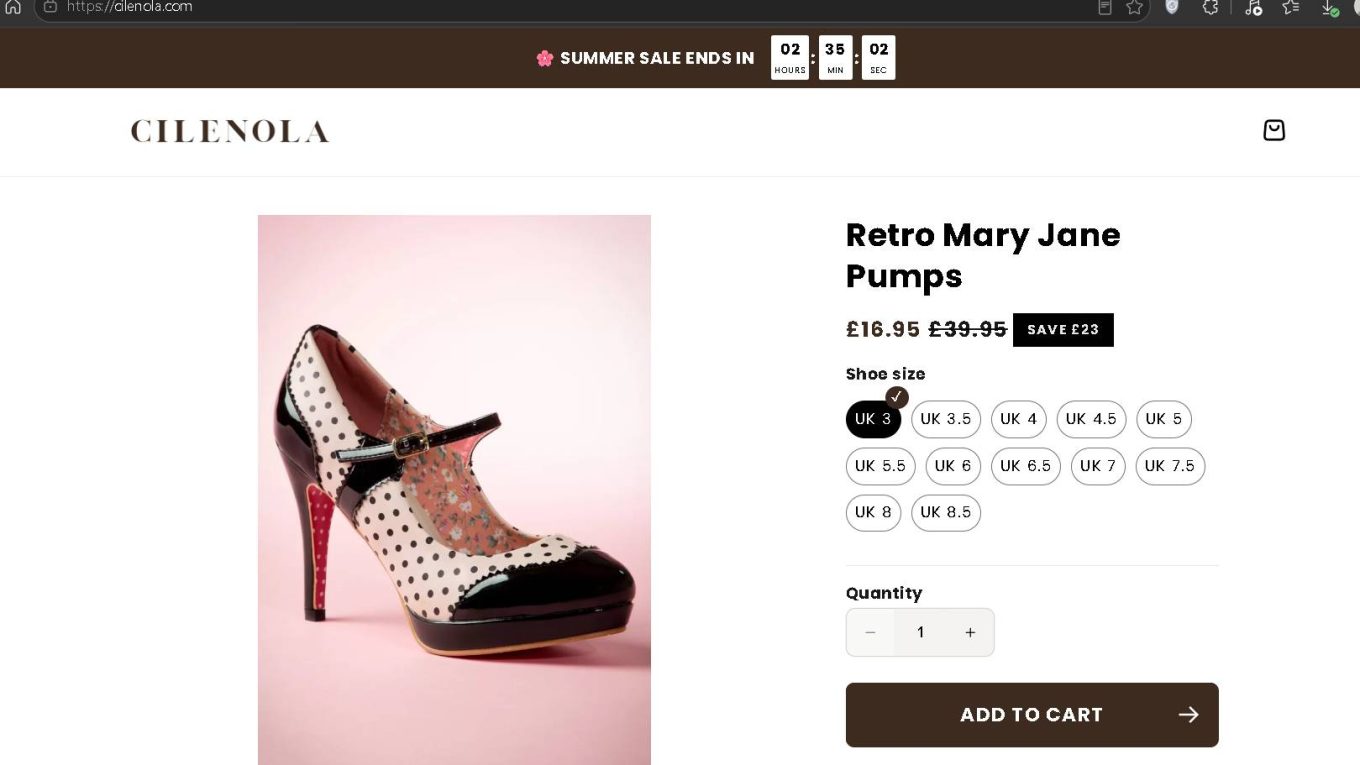Click the Mary Jane pump product image
The height and width of the screenshot is (765, 1360).
(454, 490)
